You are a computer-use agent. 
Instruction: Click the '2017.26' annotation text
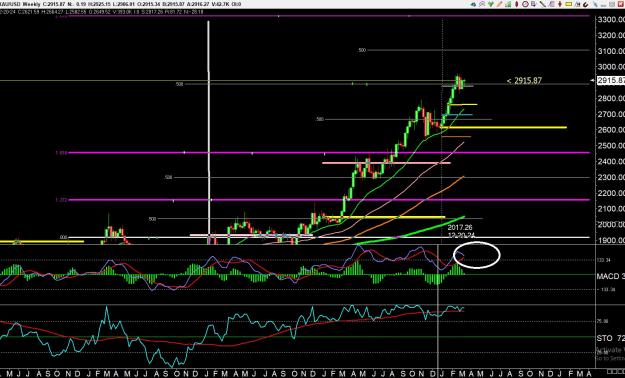(x=460, y=227)
